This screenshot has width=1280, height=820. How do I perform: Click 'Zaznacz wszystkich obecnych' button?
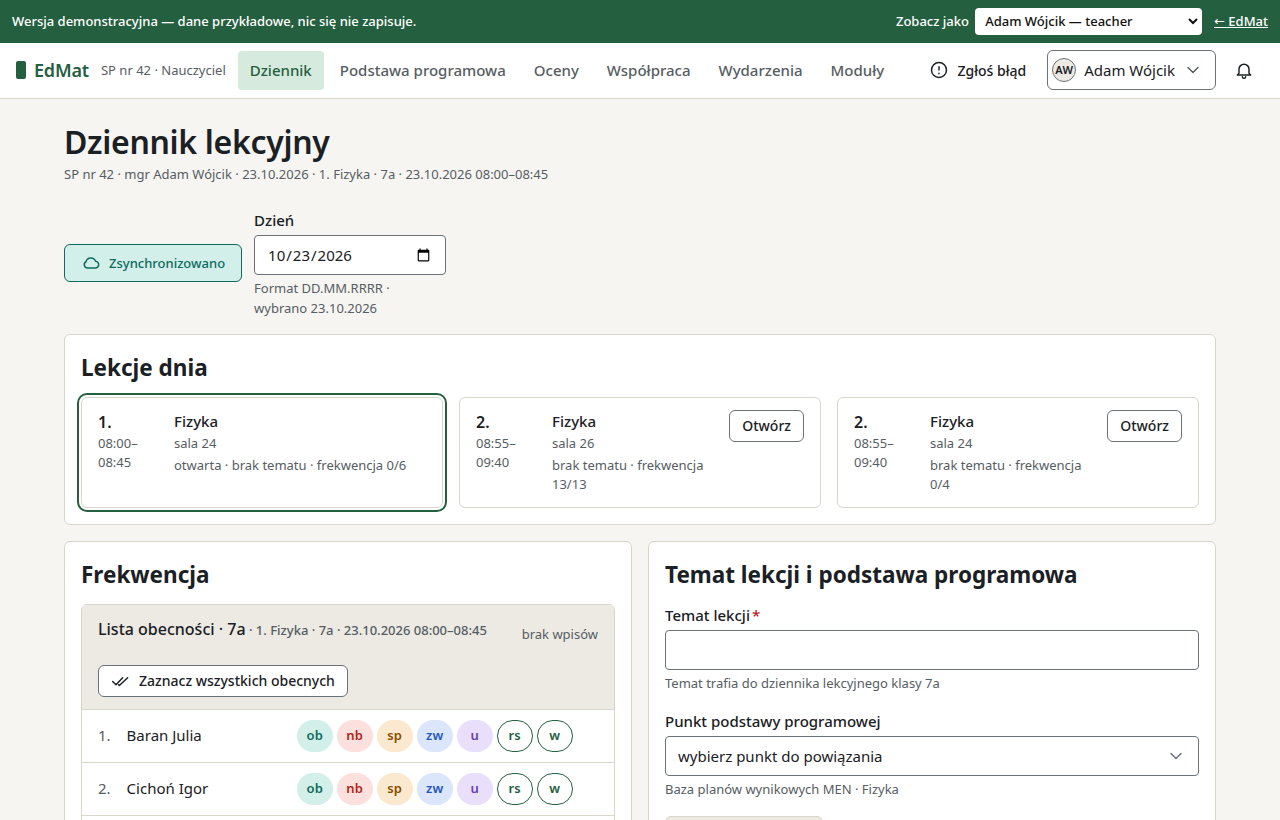coord(223,681)
